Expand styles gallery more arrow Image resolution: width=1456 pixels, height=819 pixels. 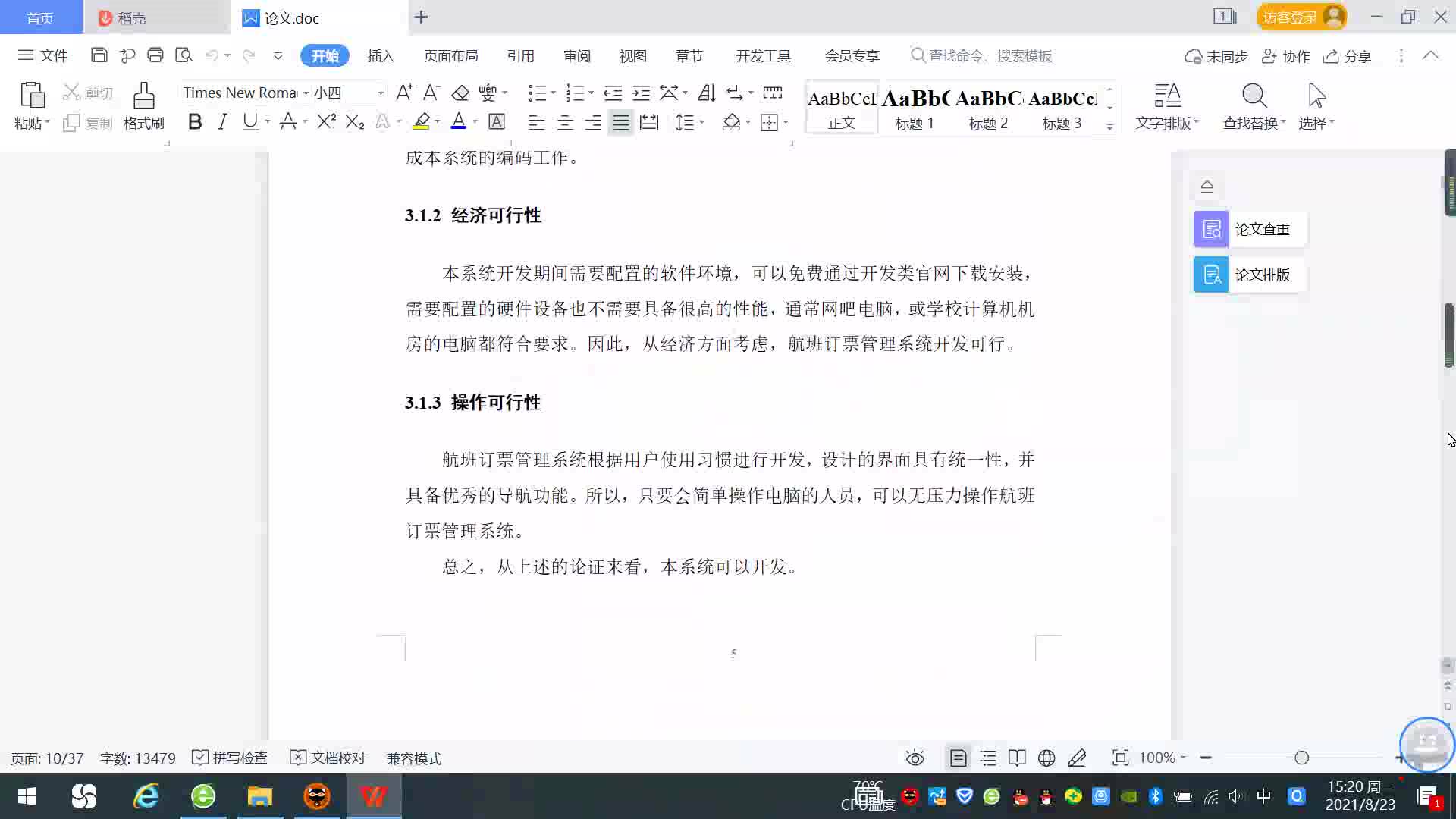[1109, 127]
